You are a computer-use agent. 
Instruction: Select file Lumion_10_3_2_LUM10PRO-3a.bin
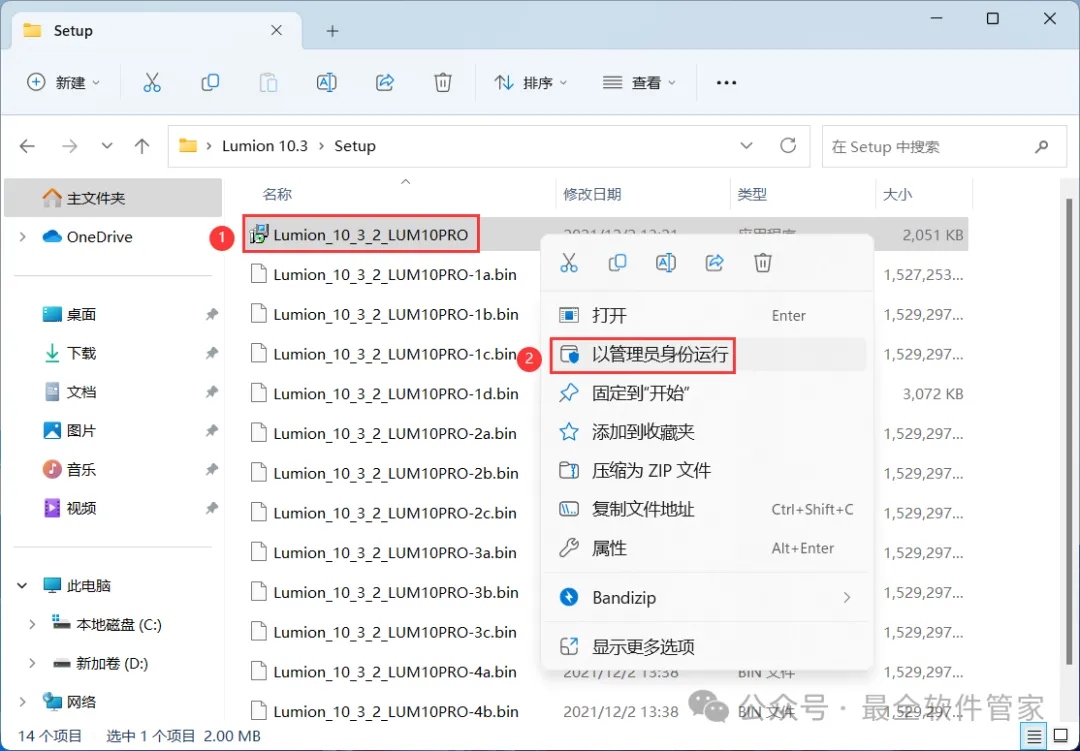pos(395,553)
